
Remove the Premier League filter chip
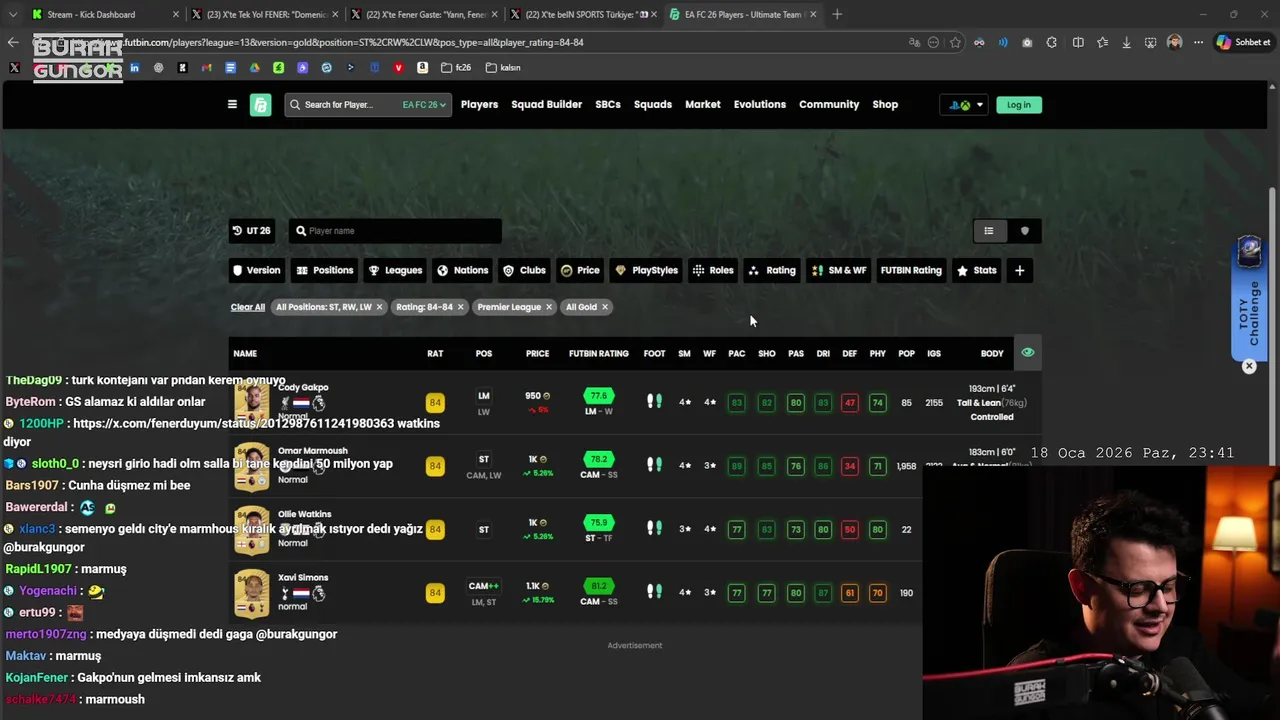coord(548,307)
